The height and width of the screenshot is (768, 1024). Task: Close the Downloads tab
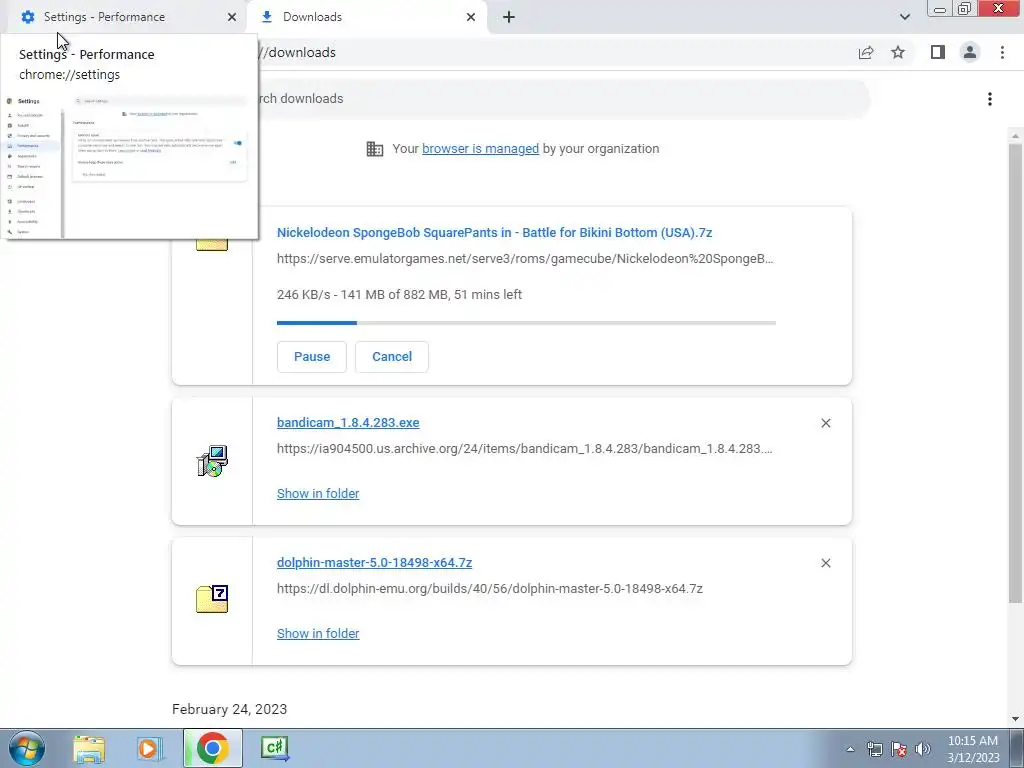[x=471, y=17]
